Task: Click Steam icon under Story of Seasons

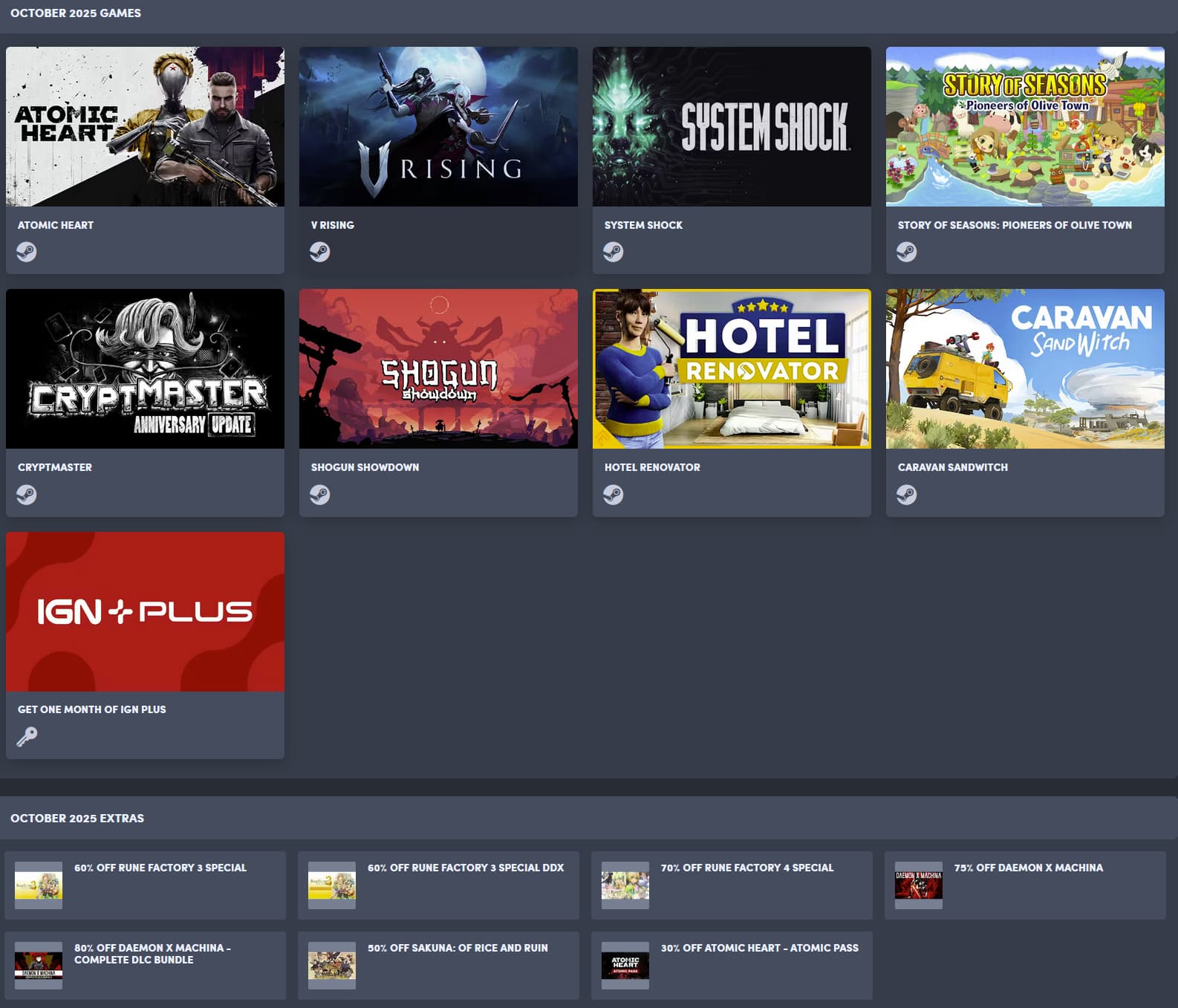Action: tap(907, 252)
